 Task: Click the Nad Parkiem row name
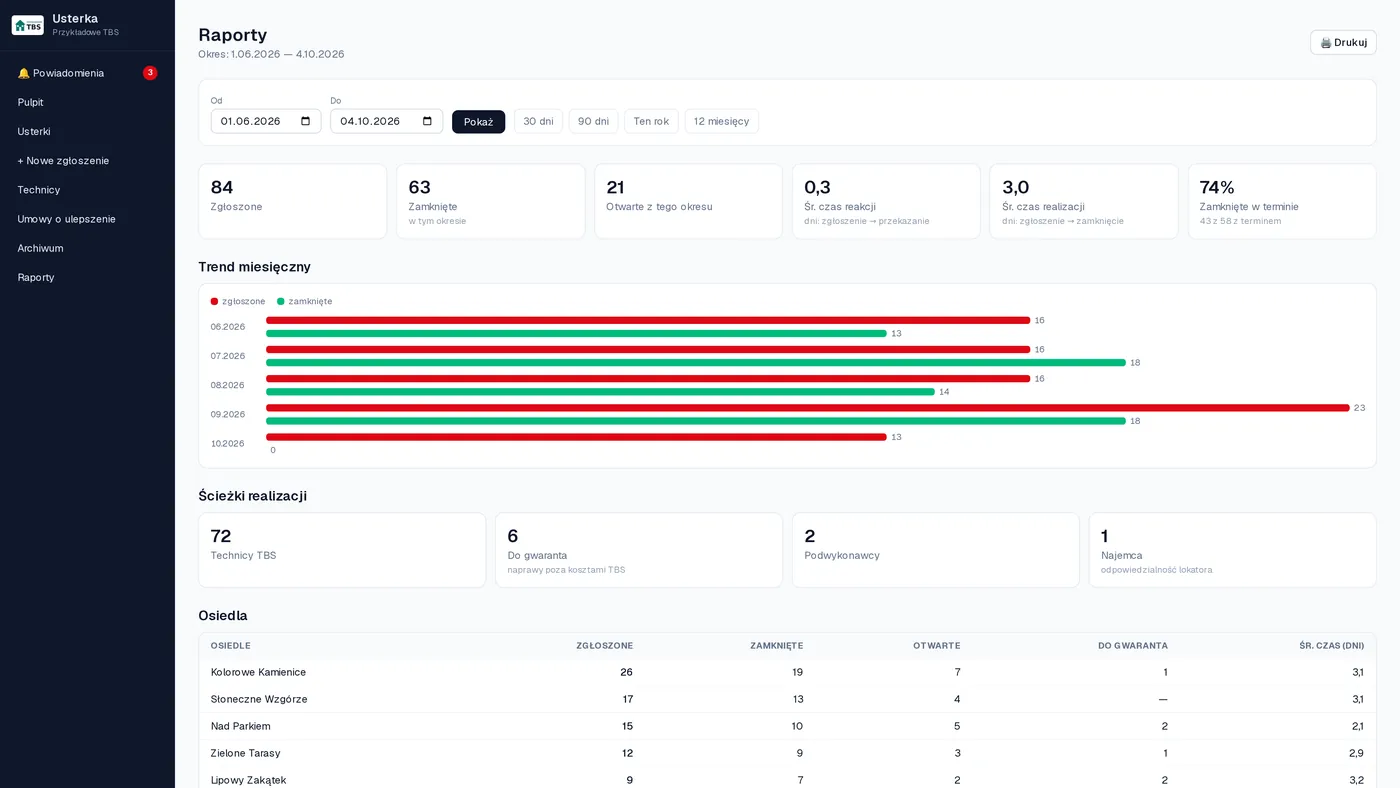[x=240, y=726]
